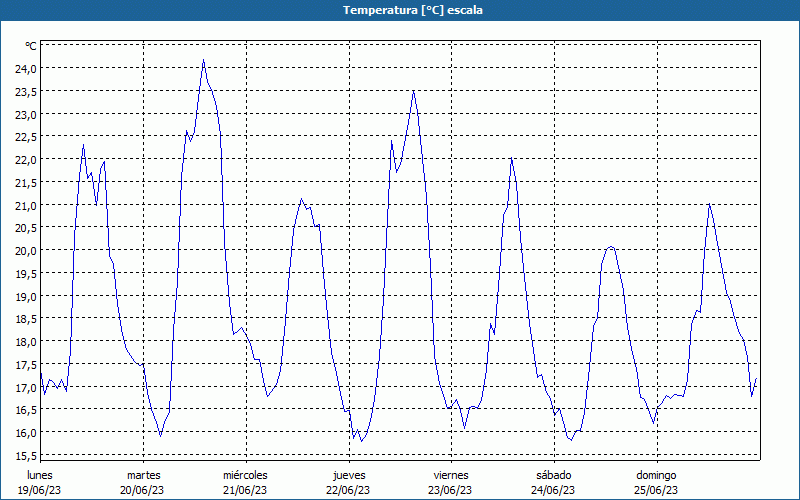Image resolution: width=800 pixels, height=500 pixels.
Task: Click the 19/06/23 date label
Action: pyautogui.click(x=40, y=490)
